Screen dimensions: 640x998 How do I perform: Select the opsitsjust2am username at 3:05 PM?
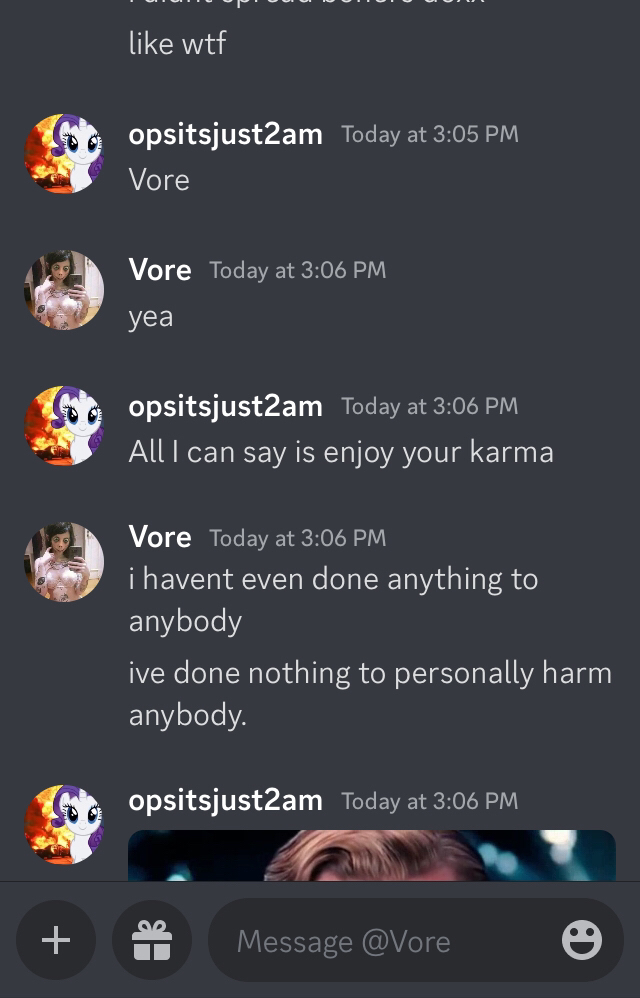[x=225, y=135]
